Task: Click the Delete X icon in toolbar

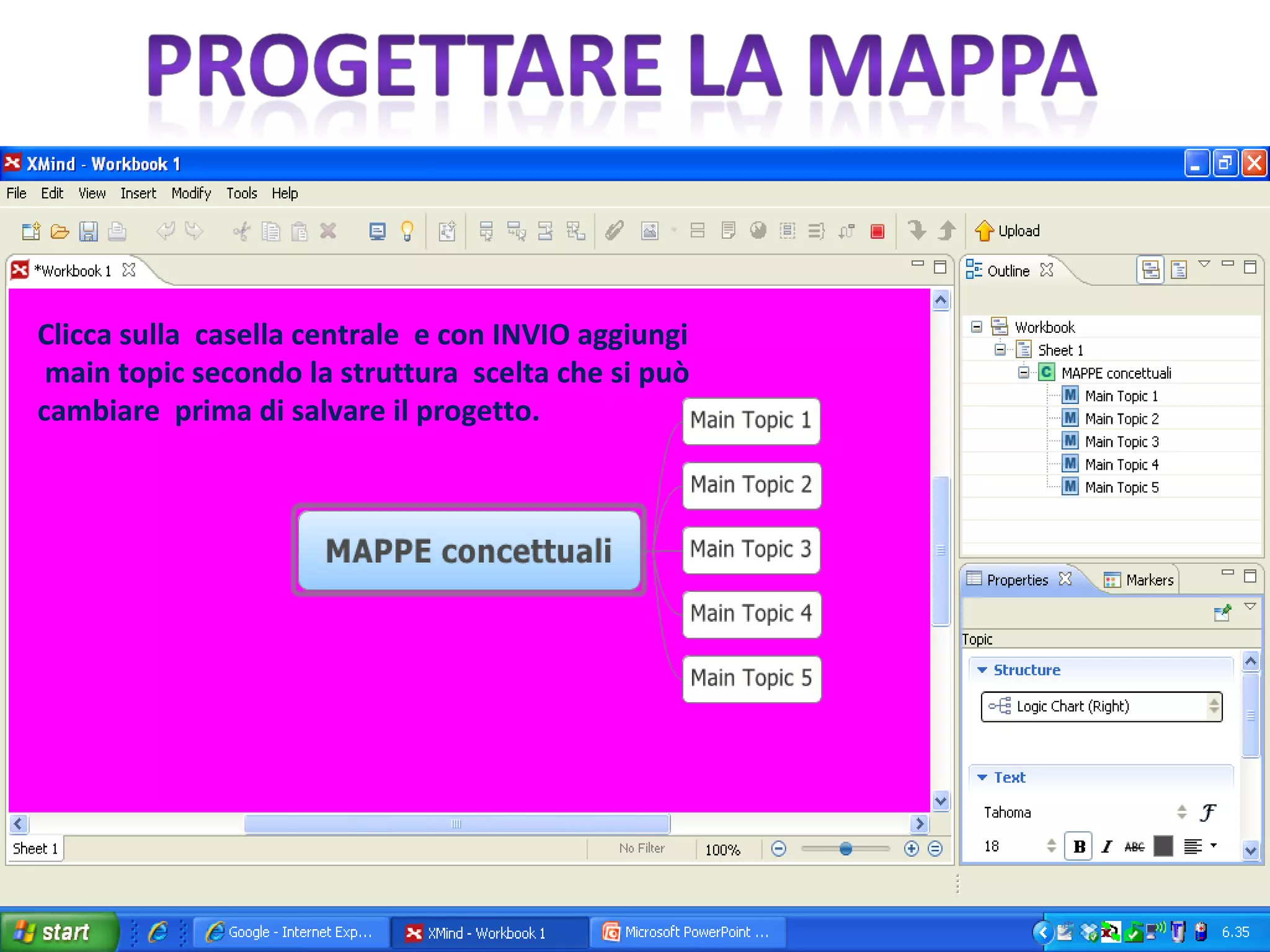Action: pyautogui.click(x=328, y=232)
